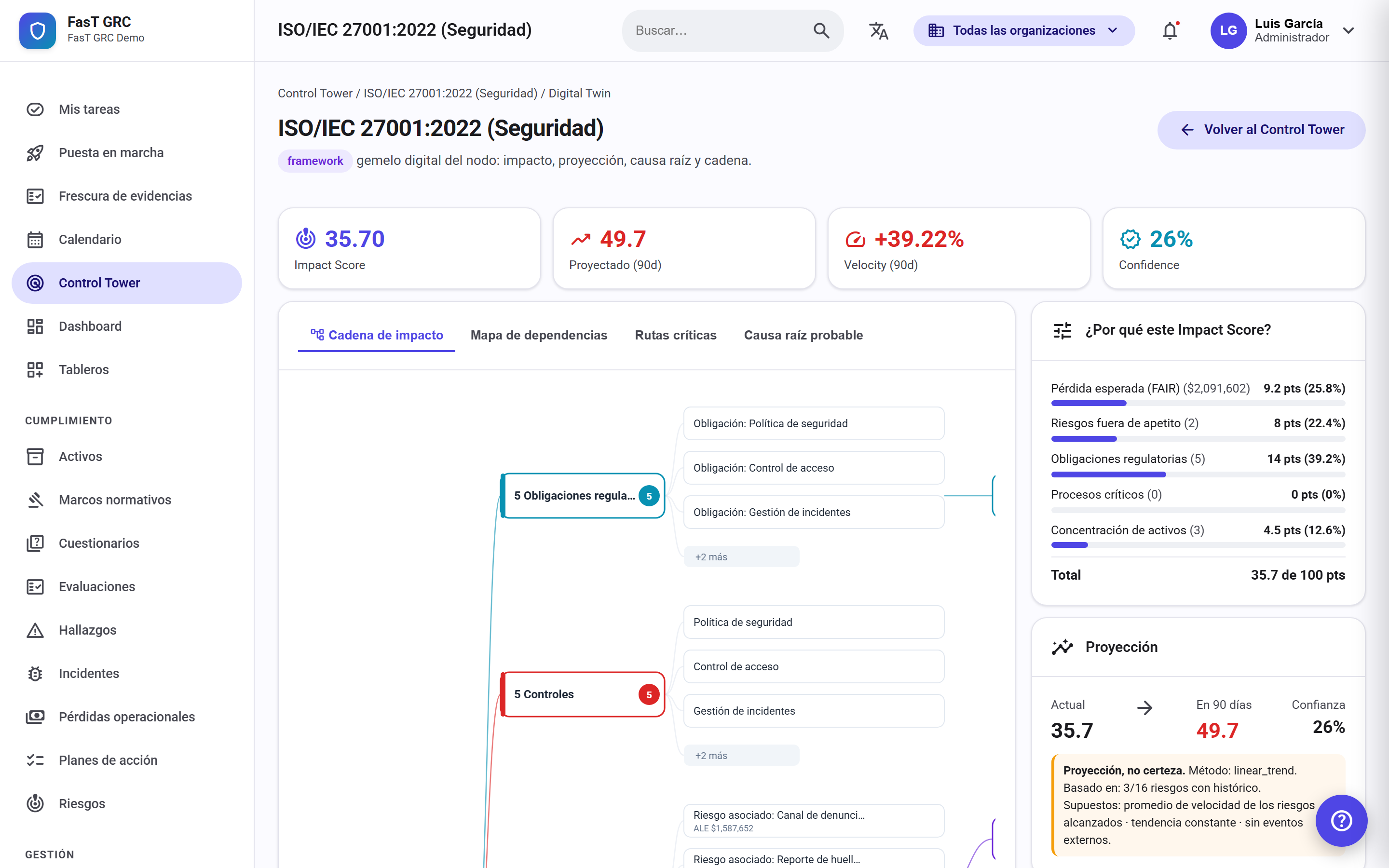
Task: Click the tune icon beside Impact Score heading
Action: click(x=1062, y=330)
